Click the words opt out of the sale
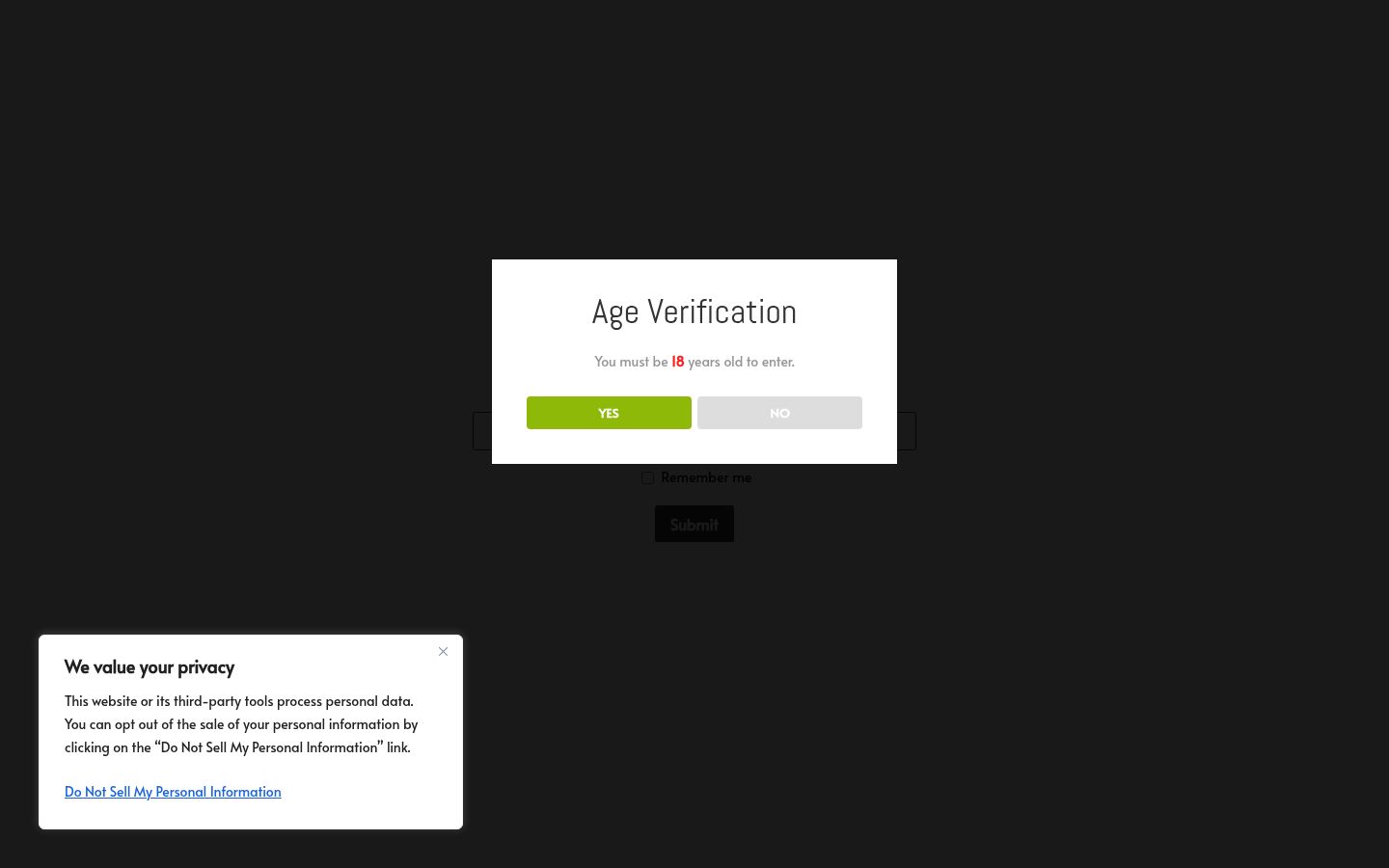The image size is (1389, 868). [x=171, y=724]
